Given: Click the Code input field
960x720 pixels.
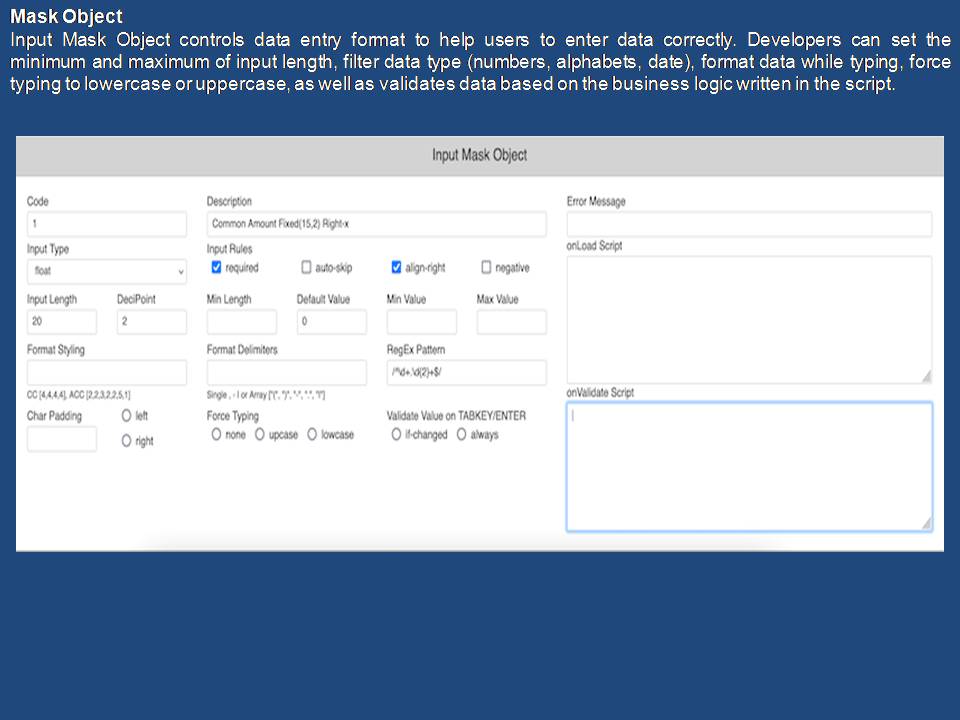Looking at the screenshot, I should [x=106, y=224].
